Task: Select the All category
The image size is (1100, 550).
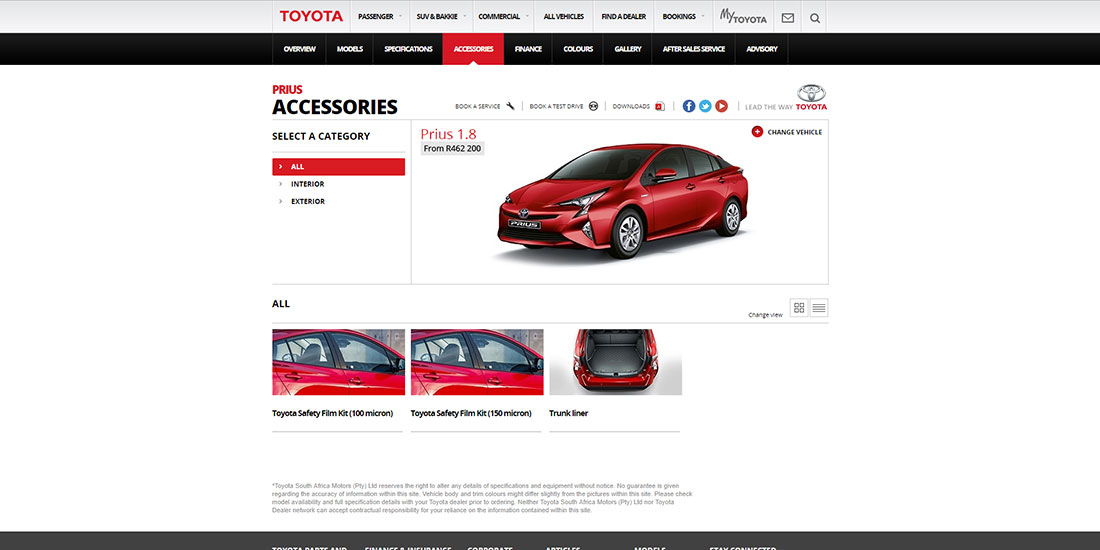Action: (338, 167)
